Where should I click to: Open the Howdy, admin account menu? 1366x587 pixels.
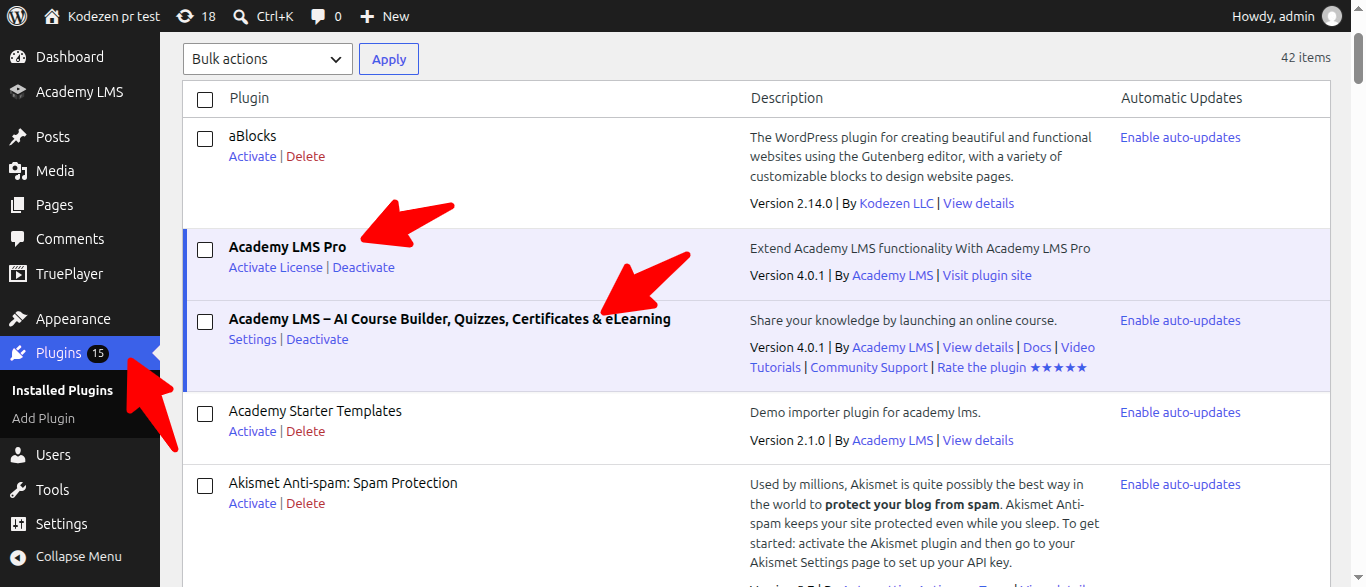[1287, 16]
